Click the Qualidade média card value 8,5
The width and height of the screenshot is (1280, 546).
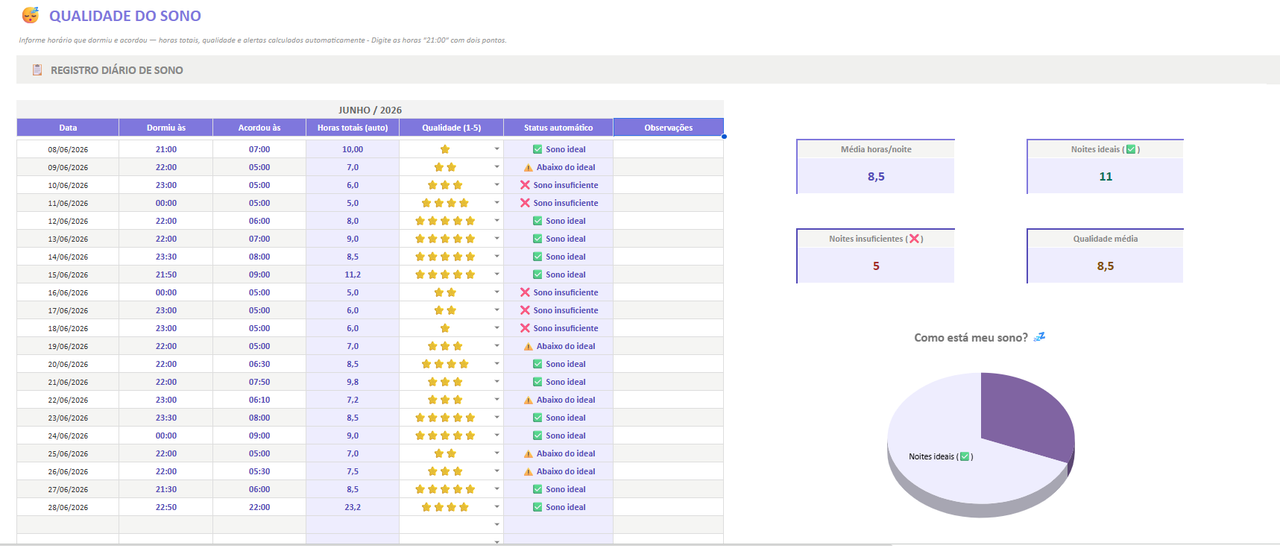[1105, 266]
